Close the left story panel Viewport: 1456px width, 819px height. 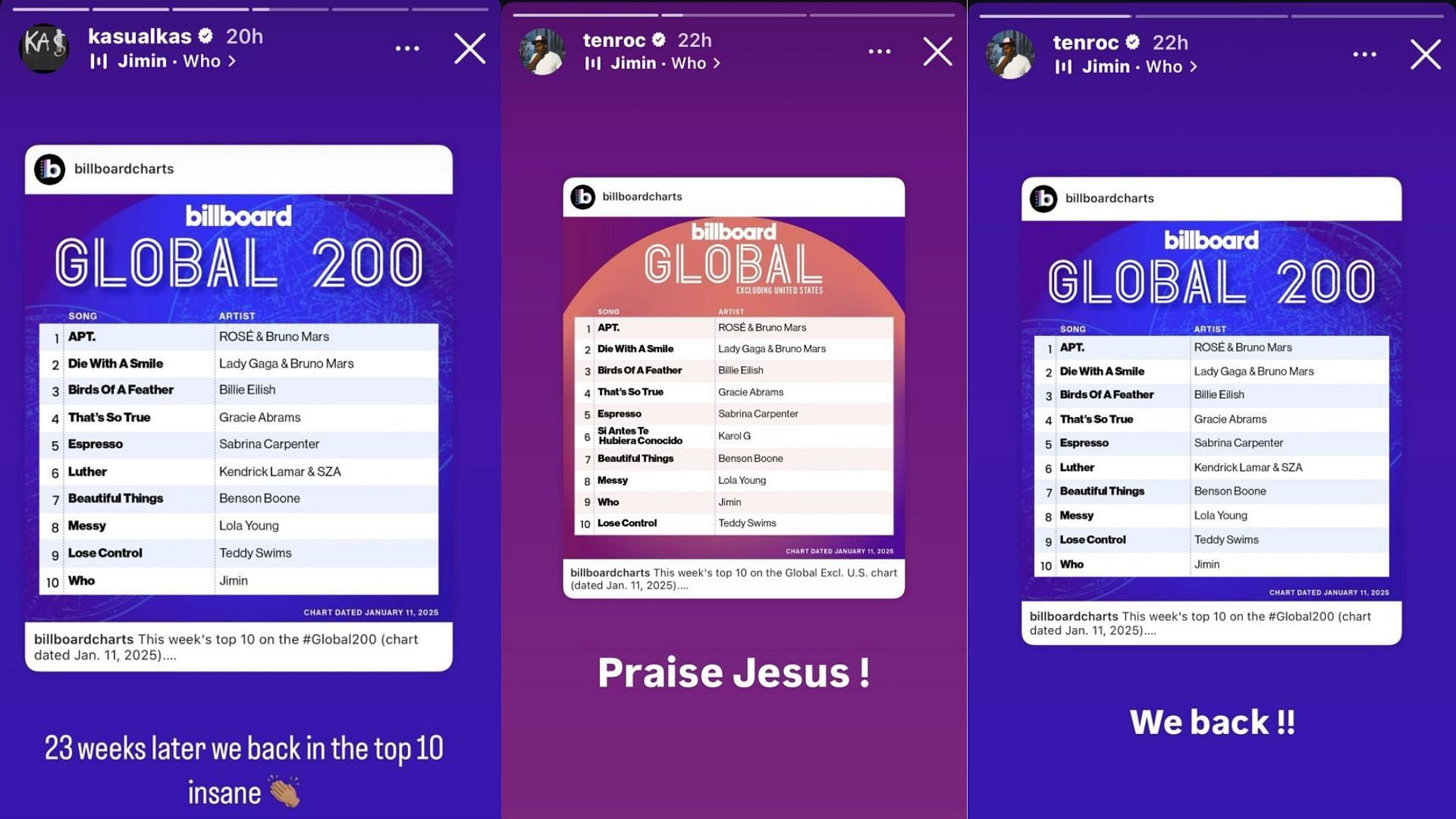(467, 47)
